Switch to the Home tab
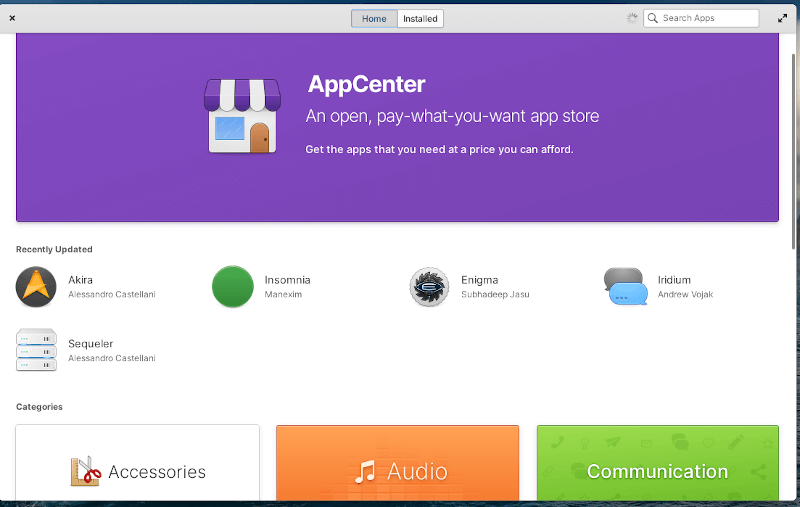This screenshot has width=800, height=507. 374,18
